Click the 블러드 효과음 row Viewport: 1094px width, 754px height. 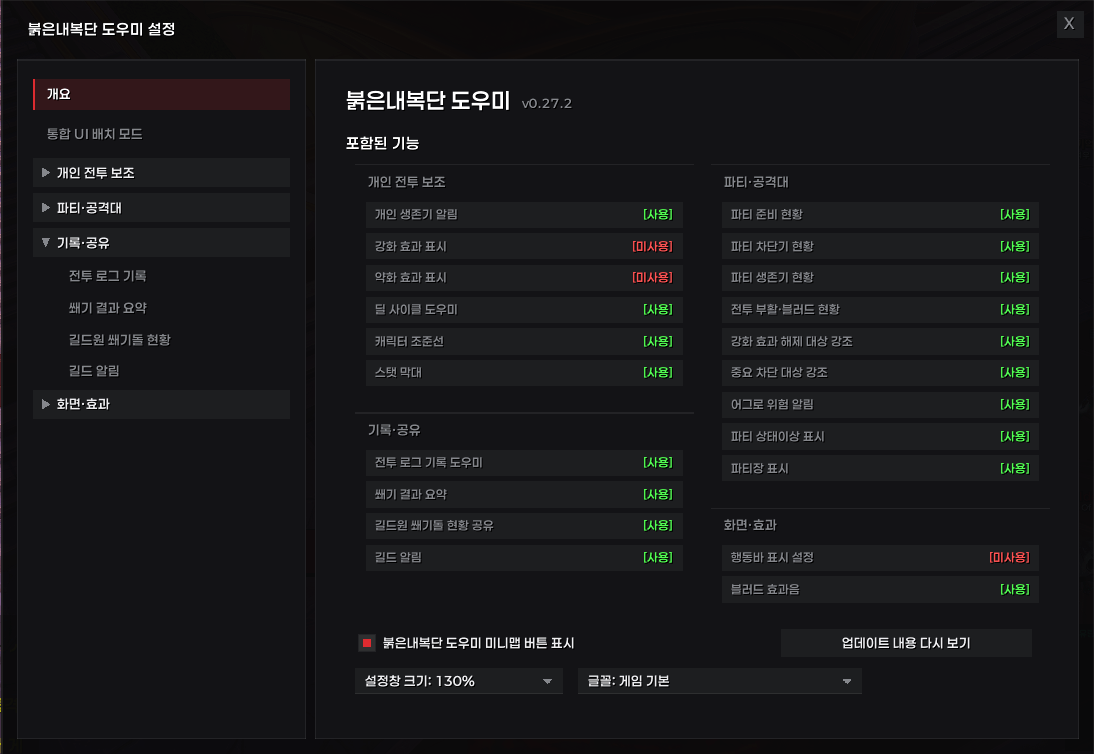[x=880, y=589]
